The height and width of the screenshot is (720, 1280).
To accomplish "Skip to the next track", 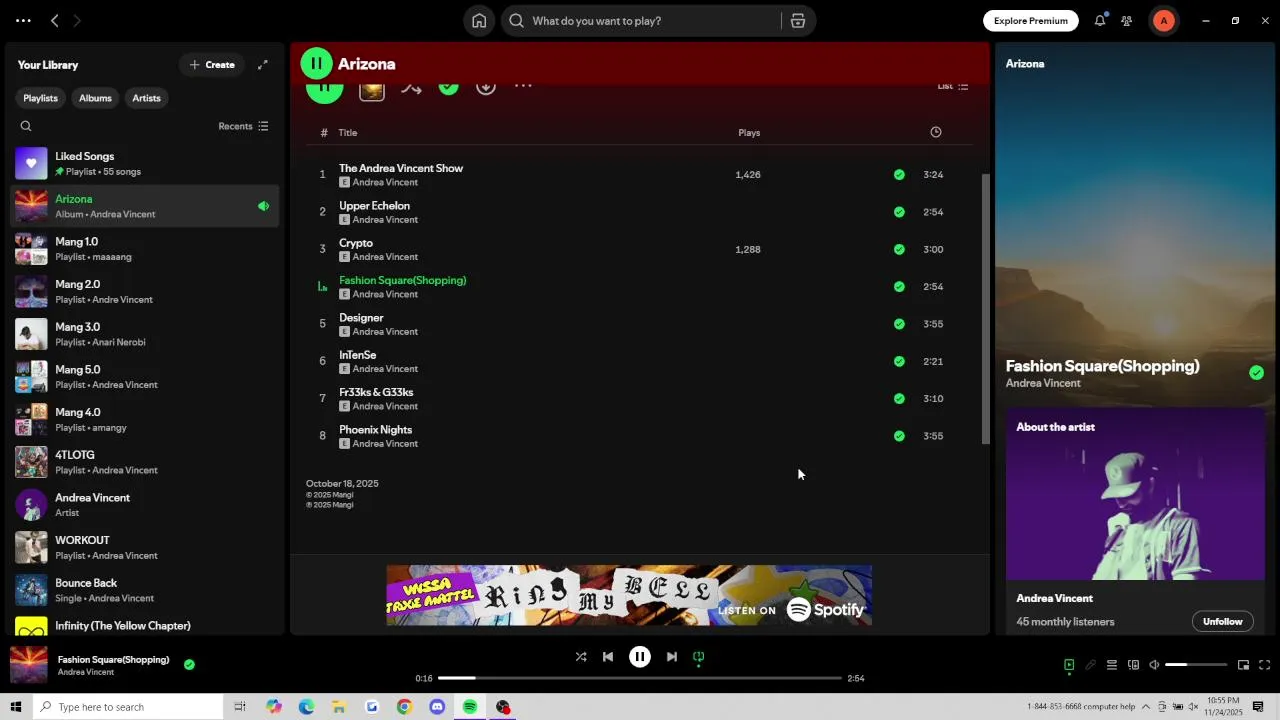I will click(x=672, y=657).
